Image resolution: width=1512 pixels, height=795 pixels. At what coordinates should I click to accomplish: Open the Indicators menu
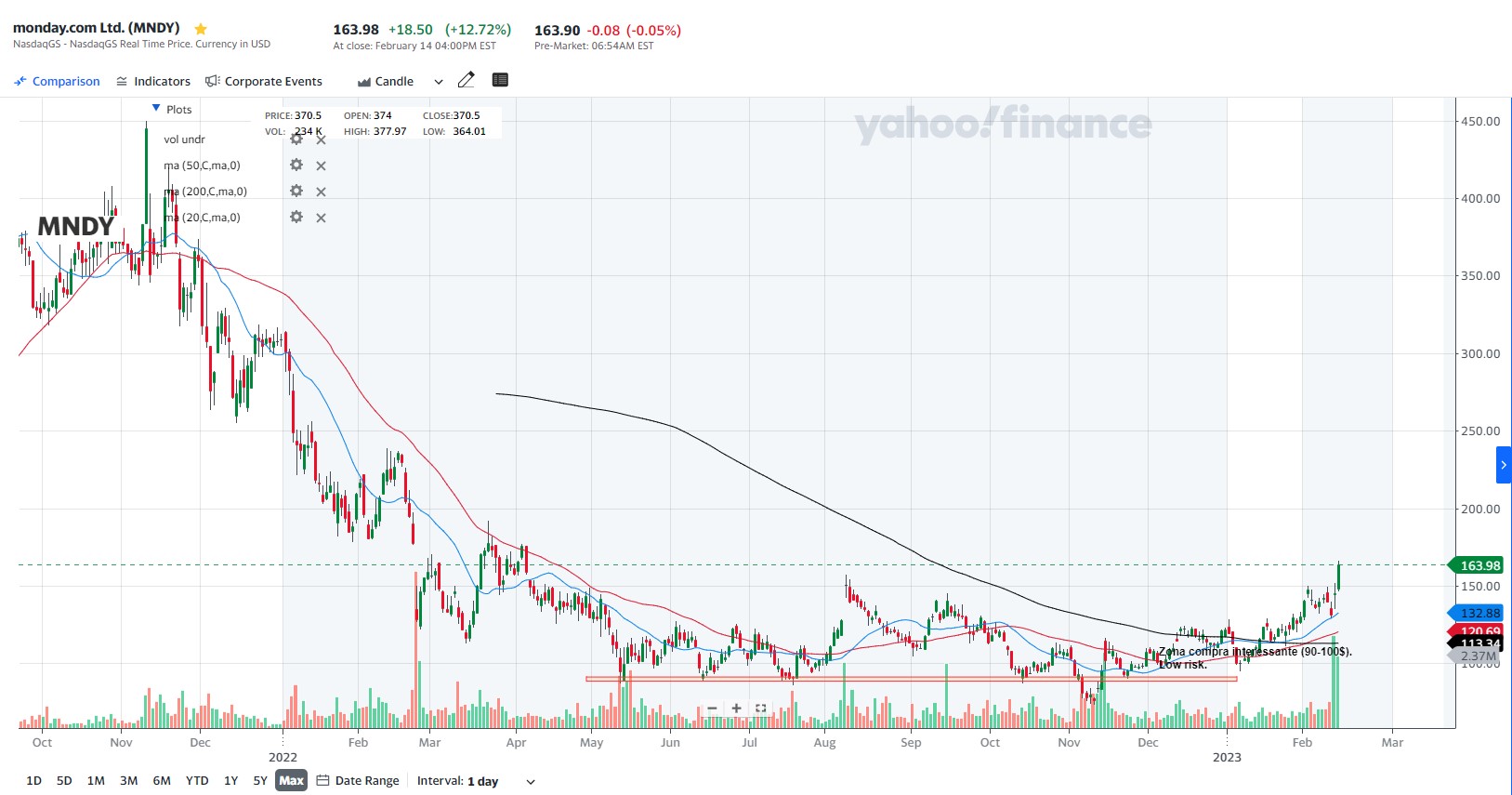point(153,82)
